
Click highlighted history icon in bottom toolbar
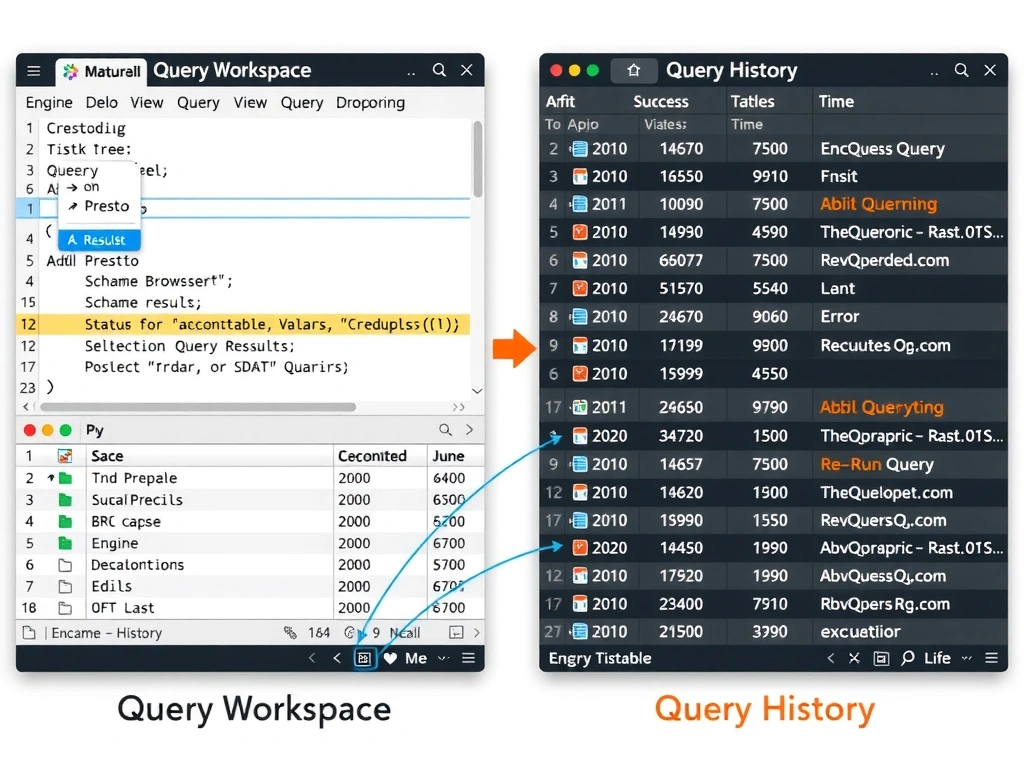(x=364, y=658)
